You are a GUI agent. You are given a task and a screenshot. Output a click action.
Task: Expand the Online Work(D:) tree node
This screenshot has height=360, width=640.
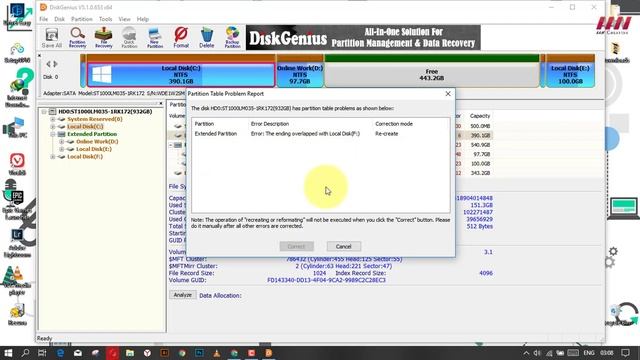(x=62, y=142)
